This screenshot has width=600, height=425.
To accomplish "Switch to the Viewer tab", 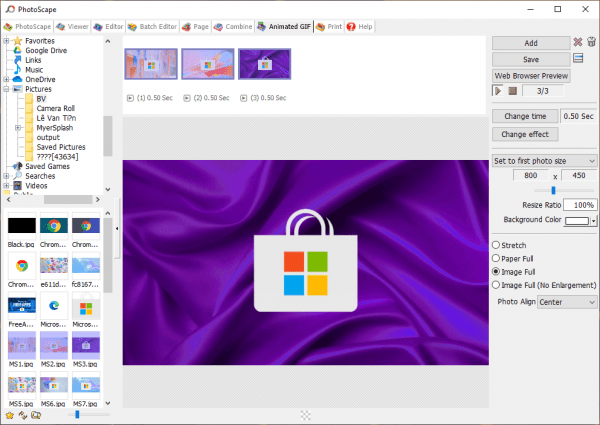I will click(72, 27).
